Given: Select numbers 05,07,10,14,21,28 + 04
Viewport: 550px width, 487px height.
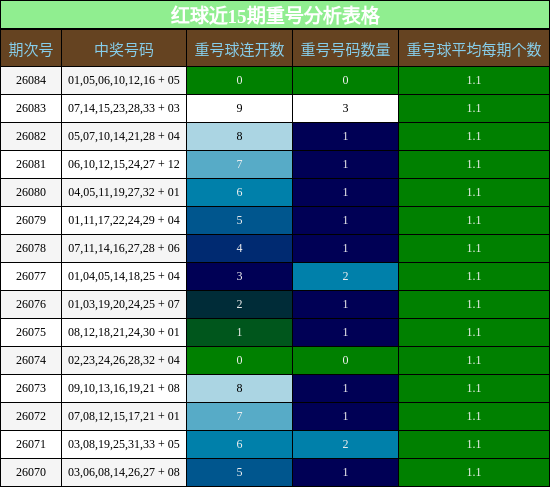Looking at the screenshot, I should 124,136.
